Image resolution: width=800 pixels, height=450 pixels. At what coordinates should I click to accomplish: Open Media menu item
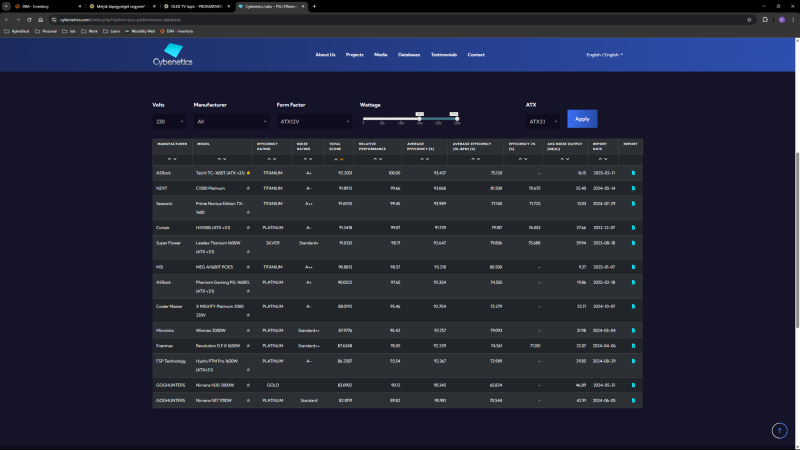pos(381,55)
